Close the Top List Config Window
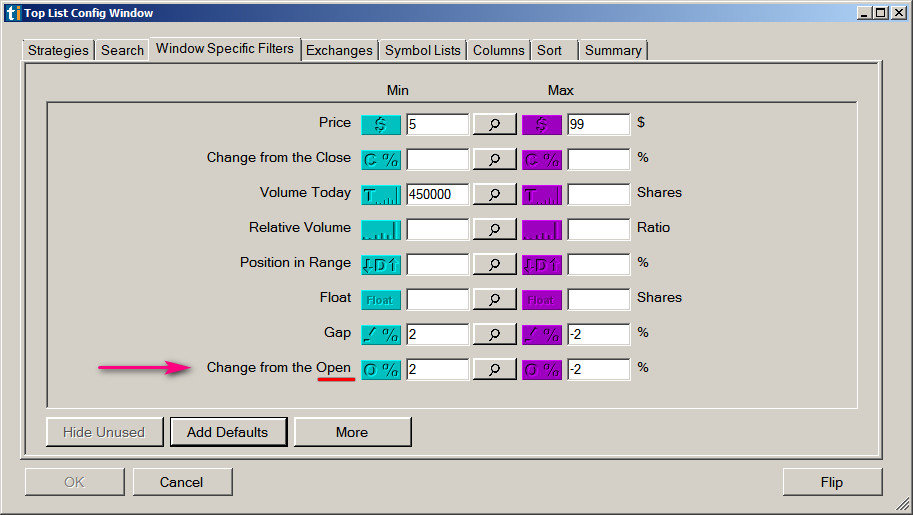 [x=899, y=13]
